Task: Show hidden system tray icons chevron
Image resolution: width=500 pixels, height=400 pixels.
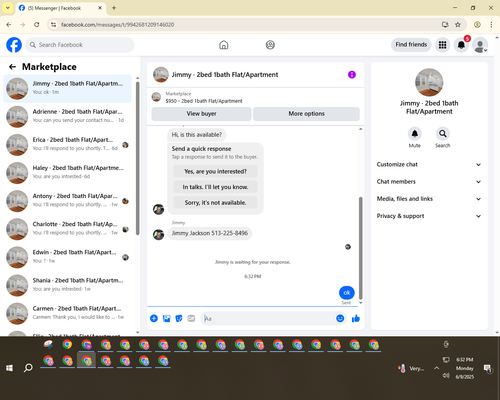Action: (436, 368)
